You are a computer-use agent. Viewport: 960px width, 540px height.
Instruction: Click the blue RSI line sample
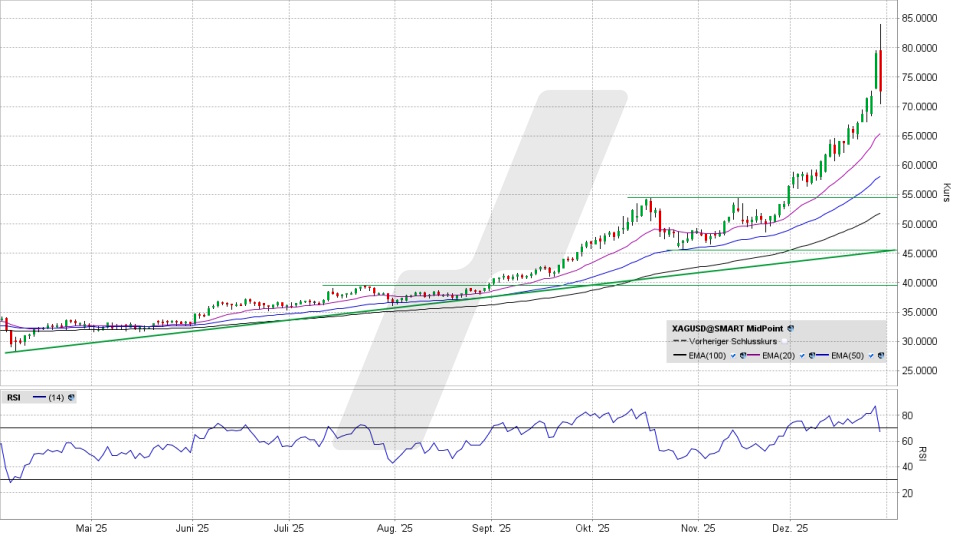point(40,397)
